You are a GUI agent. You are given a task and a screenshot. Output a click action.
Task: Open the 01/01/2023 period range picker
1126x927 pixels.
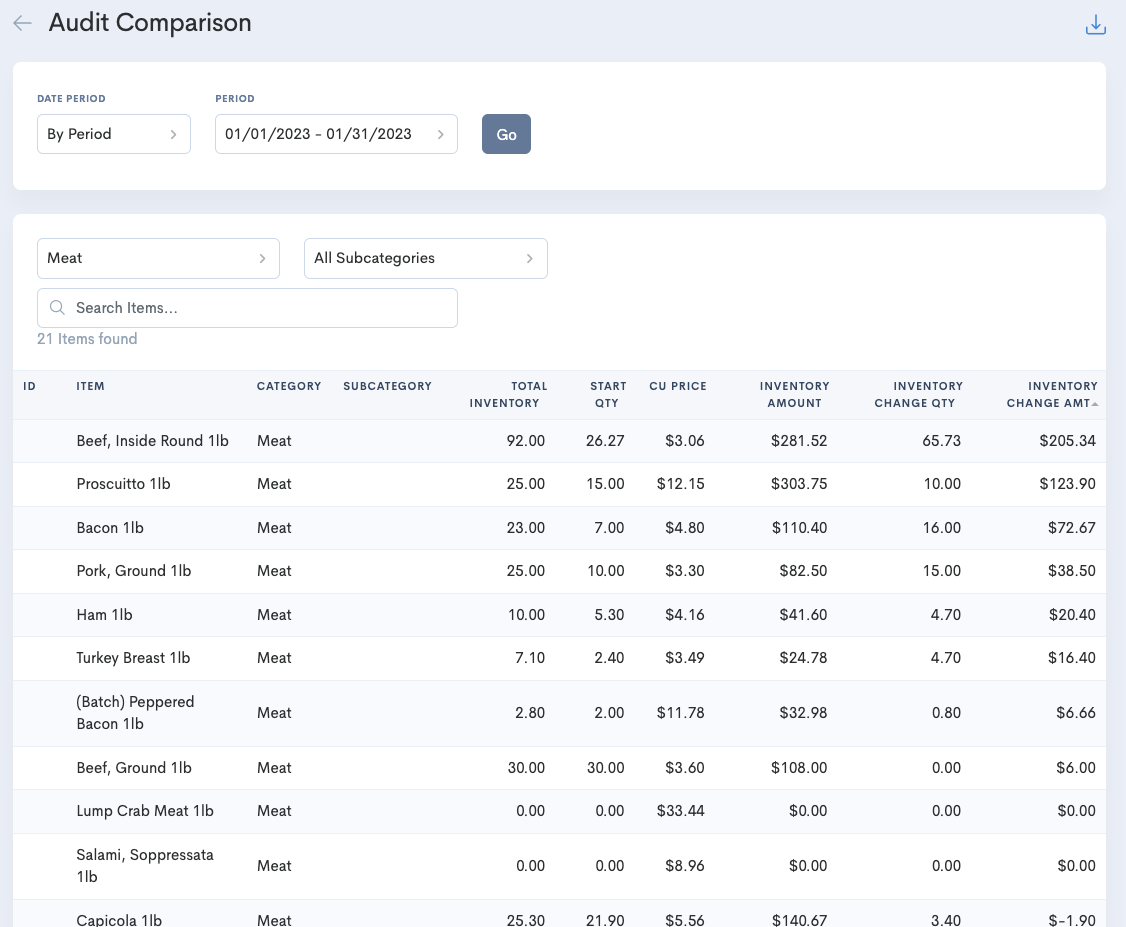pyautogui.click(x=336, y=133)
